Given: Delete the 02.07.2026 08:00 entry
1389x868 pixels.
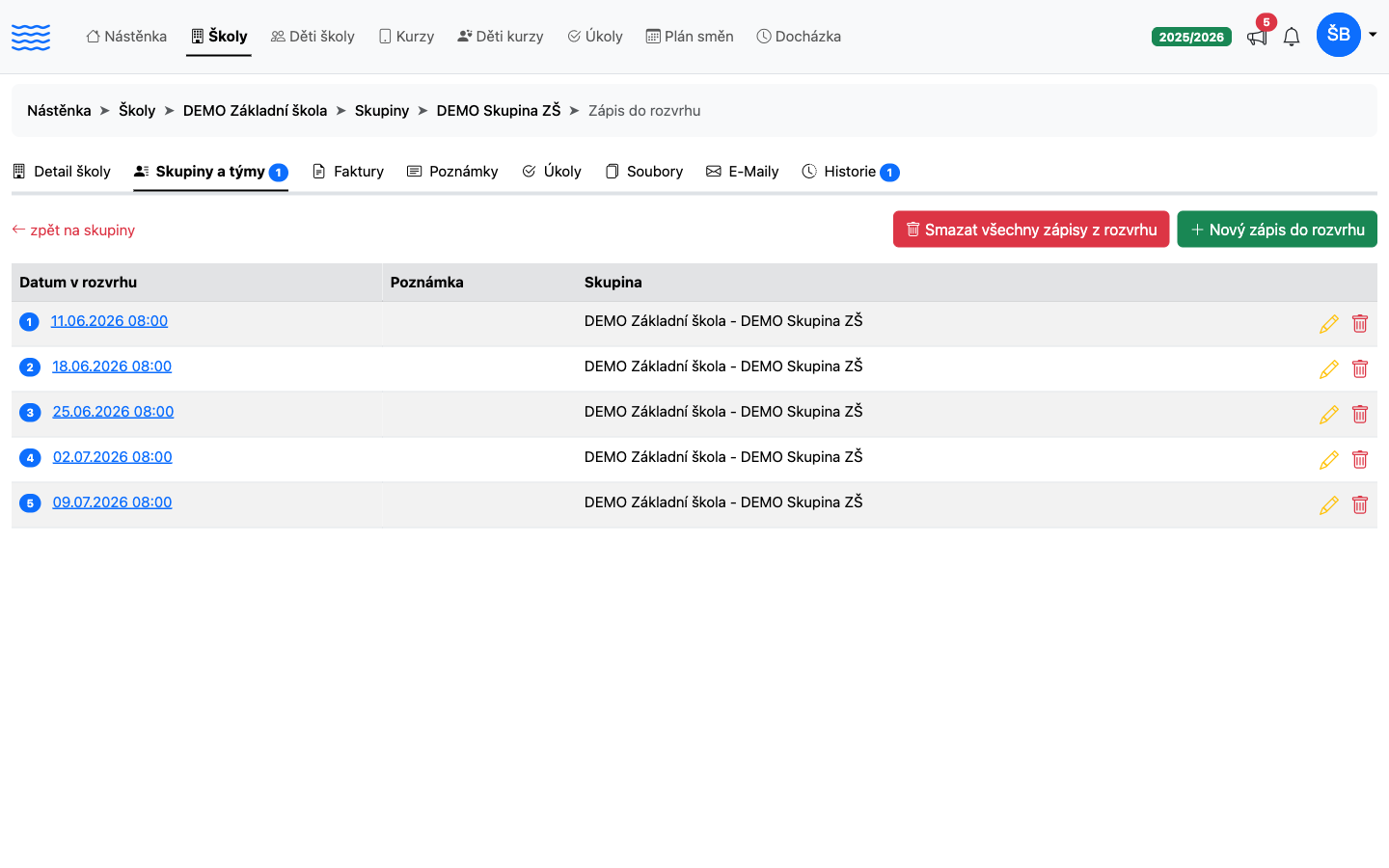Looking at the screenshot, I should tap(1360, 460).
